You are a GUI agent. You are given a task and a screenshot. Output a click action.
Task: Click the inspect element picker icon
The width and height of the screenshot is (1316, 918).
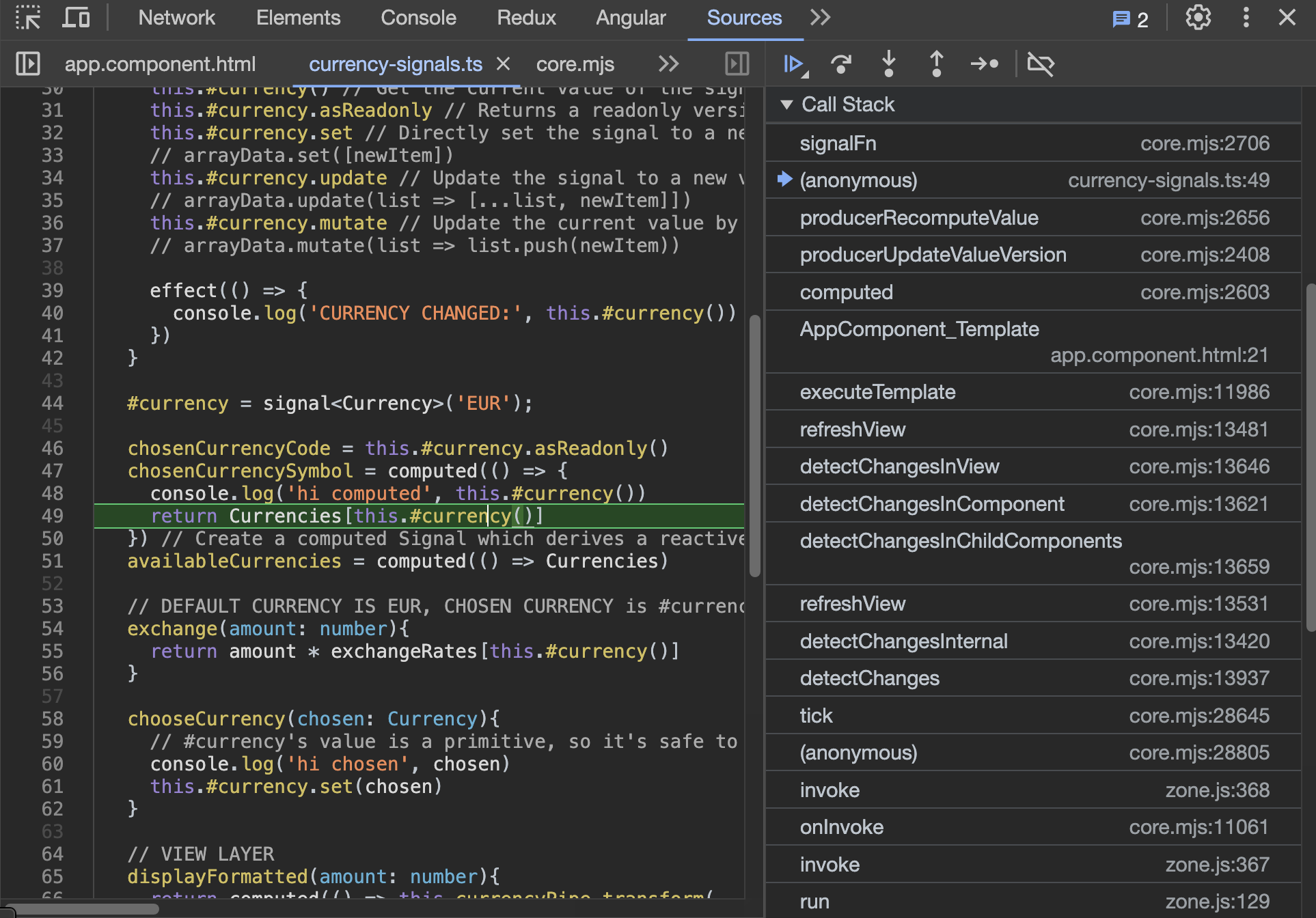click(28, 18)
